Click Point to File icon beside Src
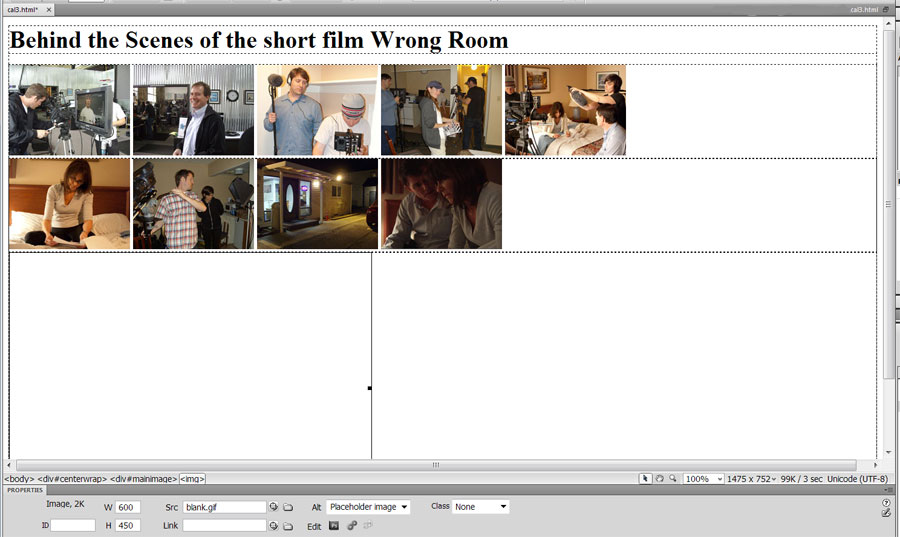The height and width of the screenshot is (537, 900). coord(274,508)
